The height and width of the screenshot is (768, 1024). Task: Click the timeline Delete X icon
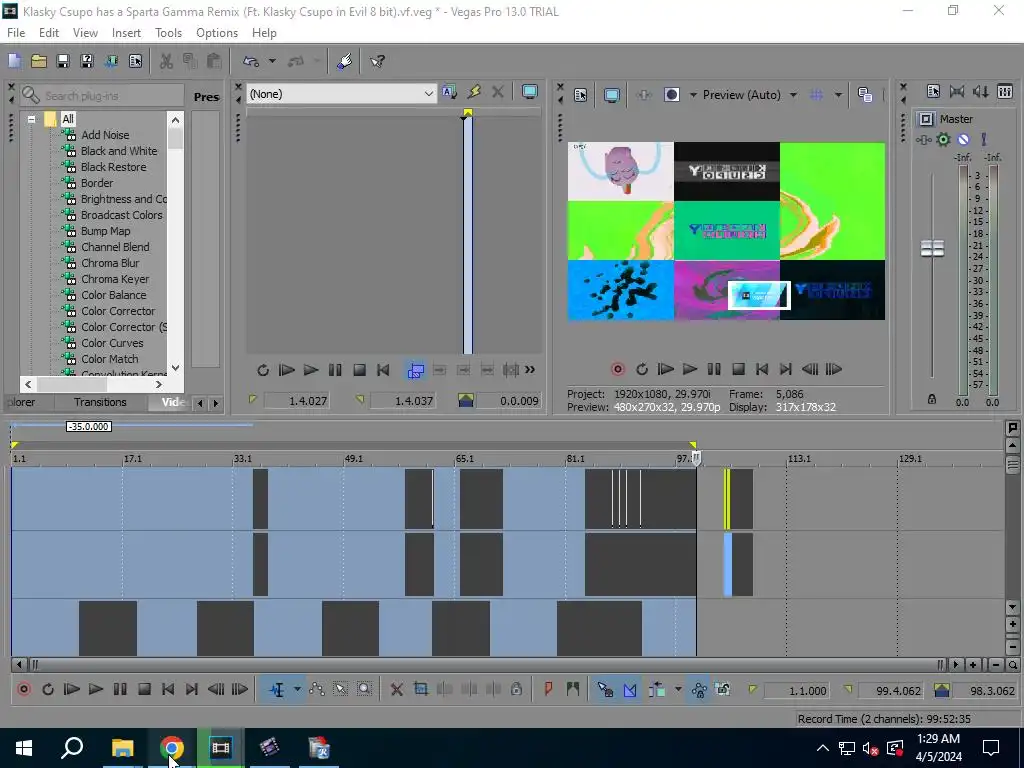click(396, 690)
